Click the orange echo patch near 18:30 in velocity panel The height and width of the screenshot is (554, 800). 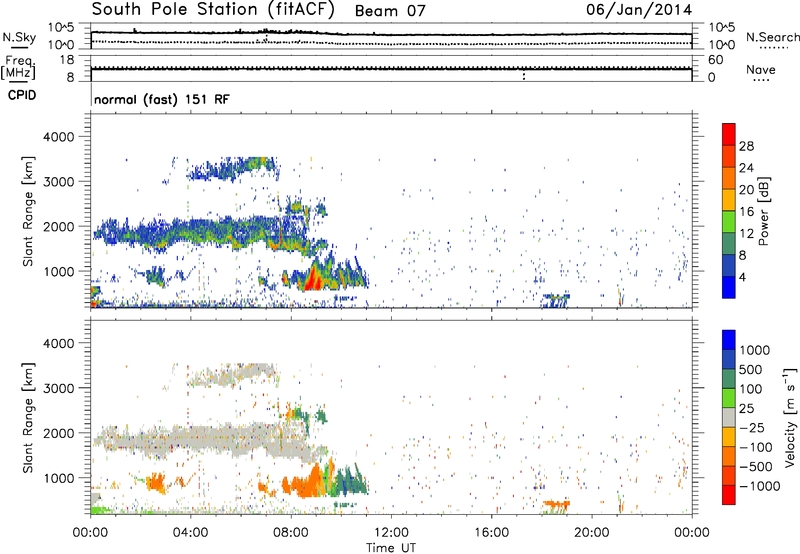click(x=556, y=504)
